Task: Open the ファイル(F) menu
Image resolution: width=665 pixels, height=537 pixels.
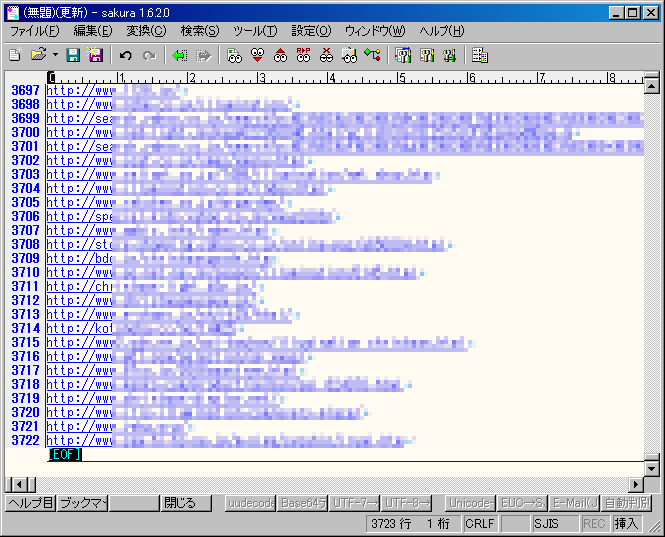Action: (x=35, y=31)
